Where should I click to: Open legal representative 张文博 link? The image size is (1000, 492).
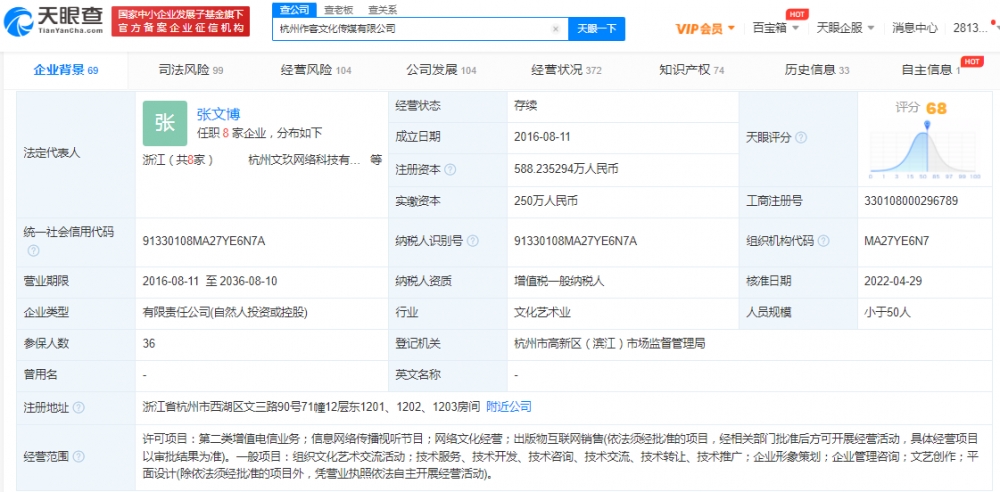click(x=218, y=115)
